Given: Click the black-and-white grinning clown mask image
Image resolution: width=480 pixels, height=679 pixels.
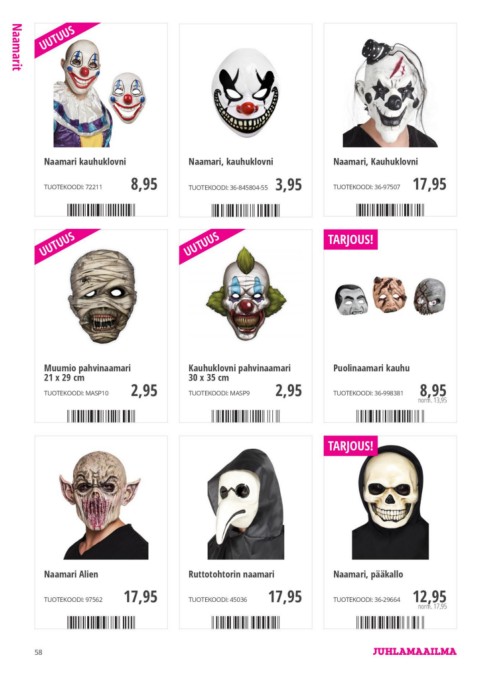Looking at the screenshot, I should tap(246, 93).
